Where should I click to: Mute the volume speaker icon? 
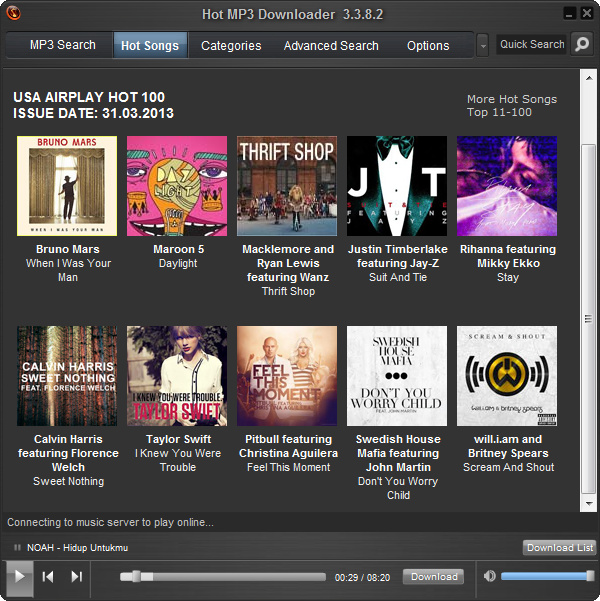490,576
